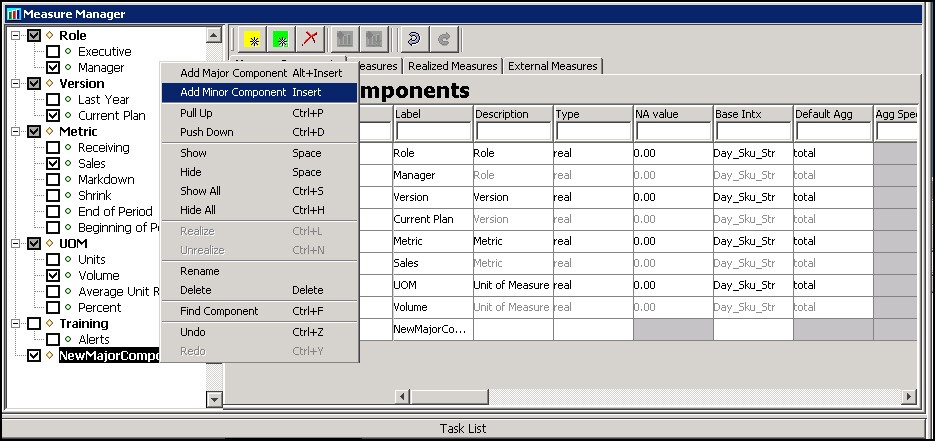Click the Type column header
The image size is (935, 441).
pos(593,114)
